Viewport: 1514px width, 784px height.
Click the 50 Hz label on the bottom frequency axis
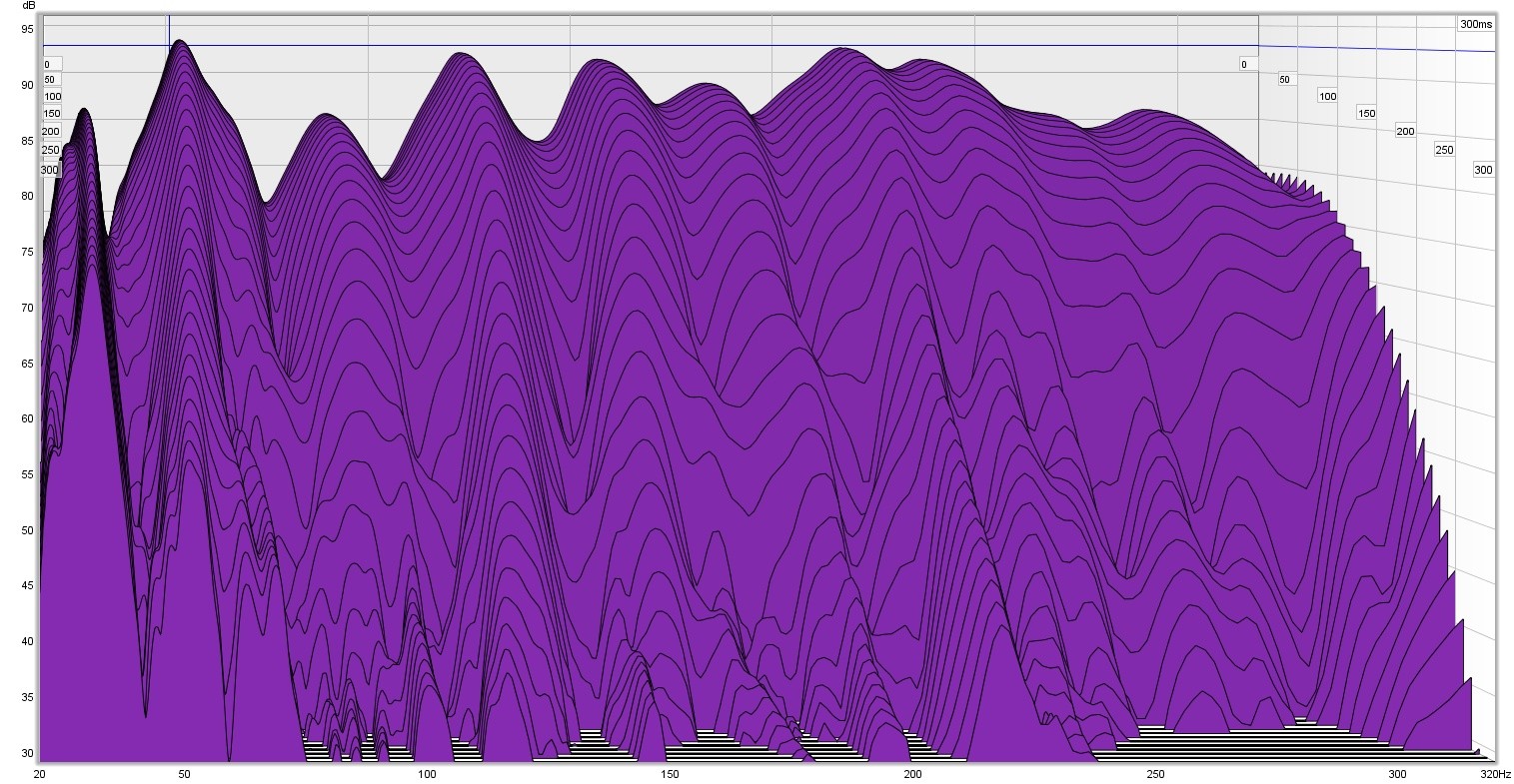184,774
